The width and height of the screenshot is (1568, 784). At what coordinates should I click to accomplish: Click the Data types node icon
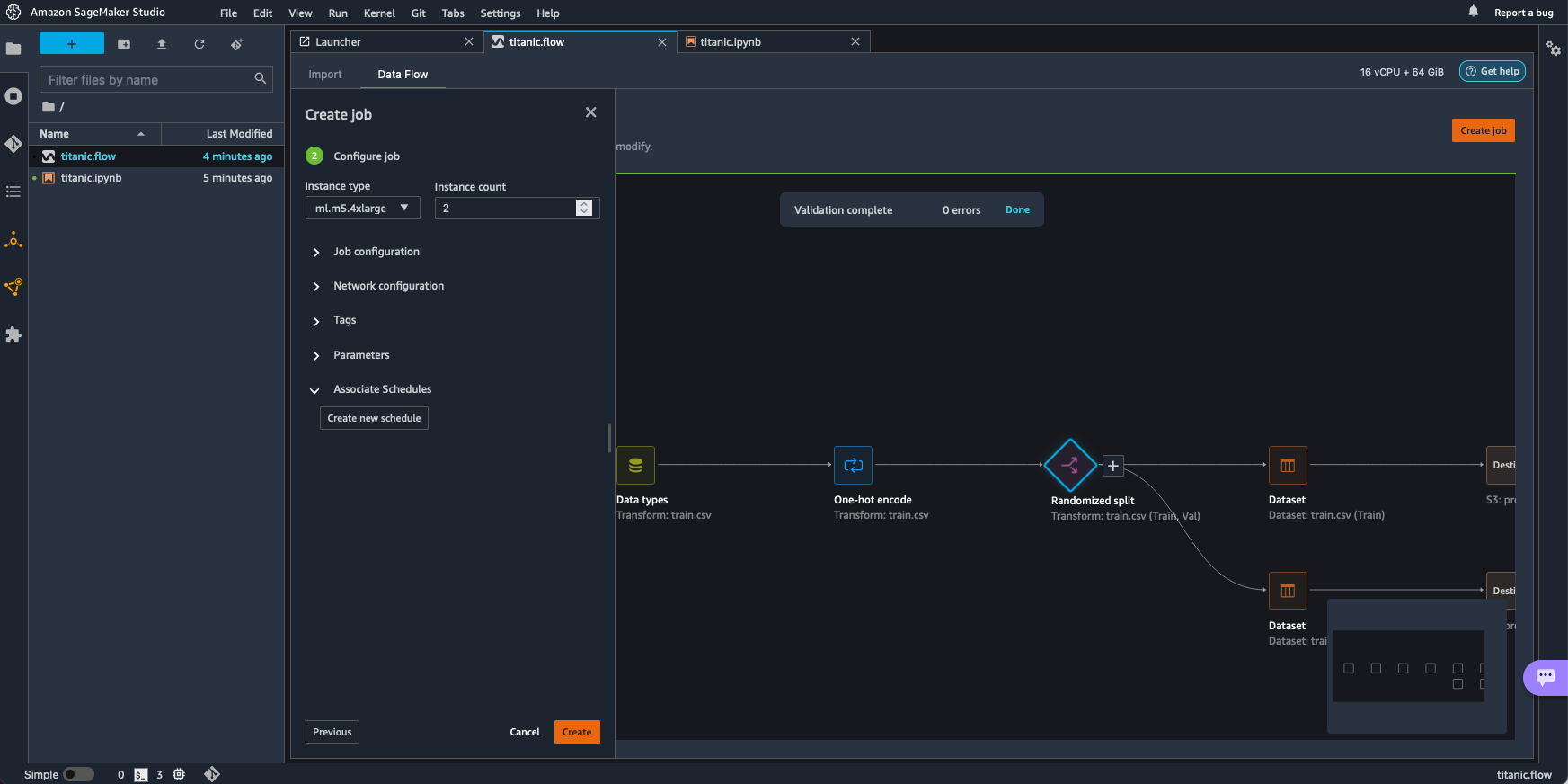pyautogui.click(x=635, y=465)
